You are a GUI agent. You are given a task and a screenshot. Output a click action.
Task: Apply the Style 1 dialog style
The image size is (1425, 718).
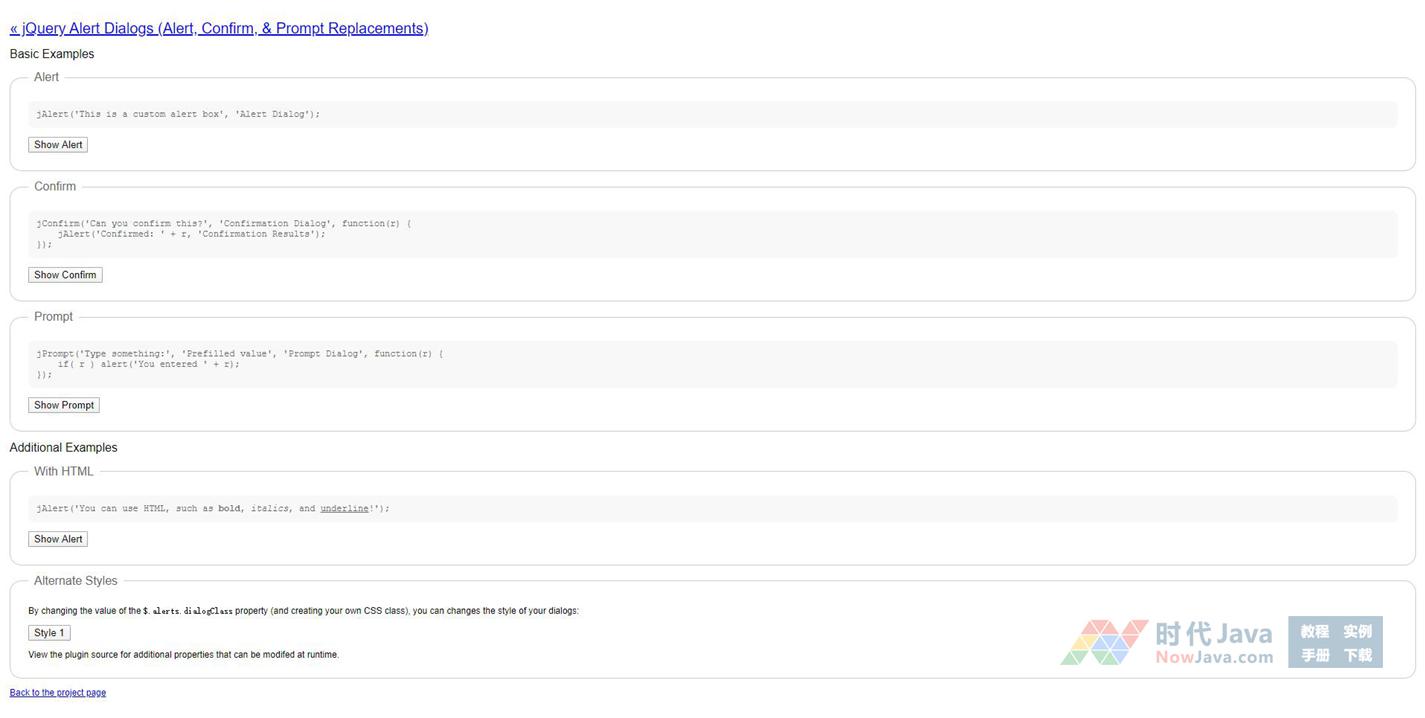pyautogui.click(x=49, y=633)
